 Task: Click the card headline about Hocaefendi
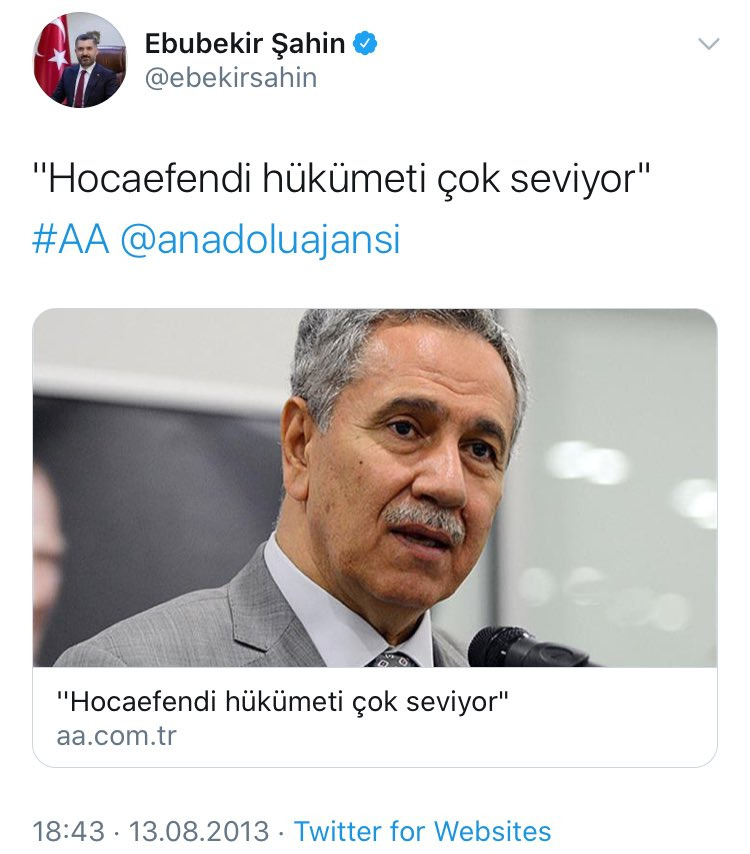[283, 702]
